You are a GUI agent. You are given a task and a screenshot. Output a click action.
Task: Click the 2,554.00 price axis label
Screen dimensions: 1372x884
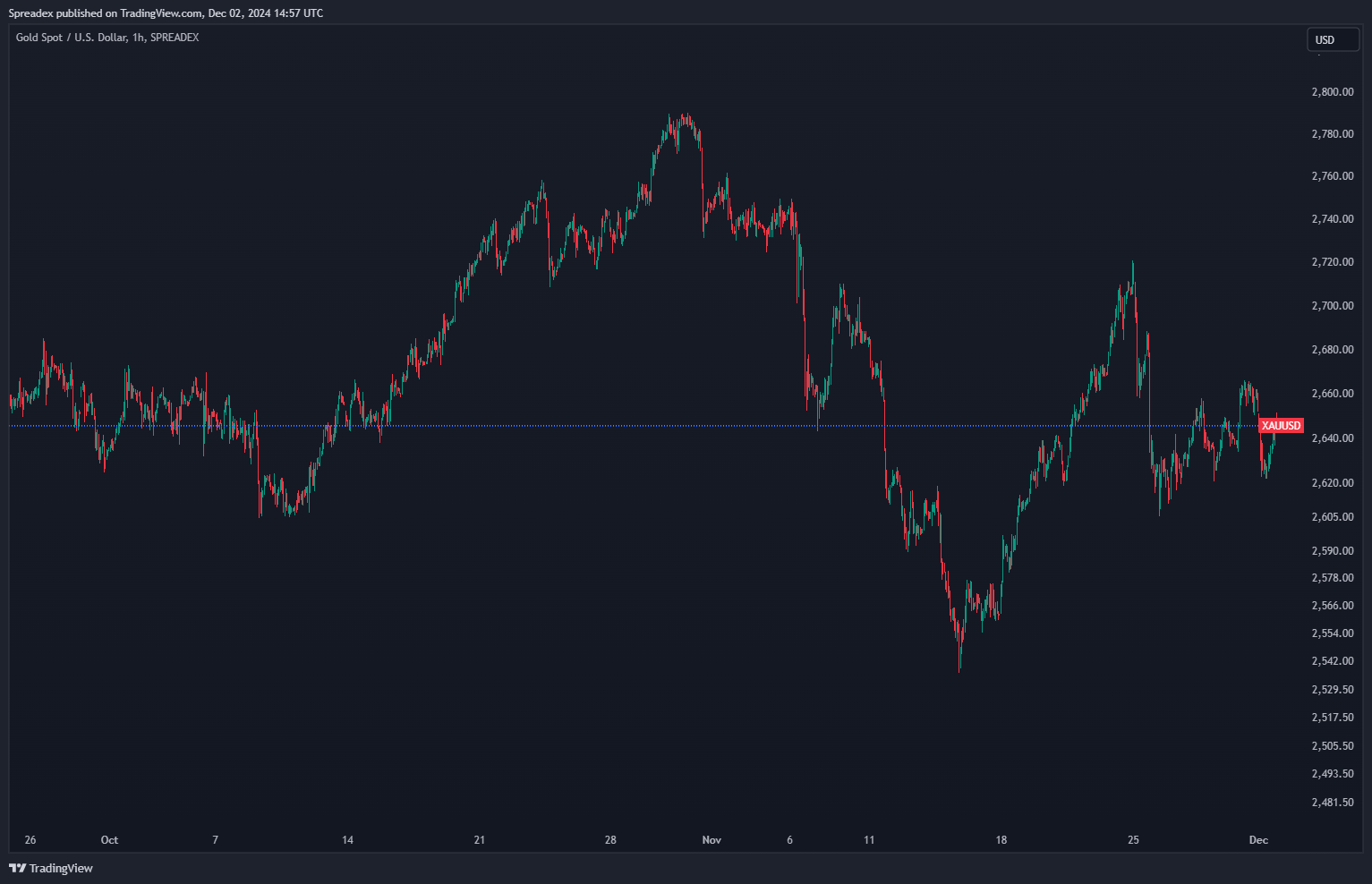1333,633
